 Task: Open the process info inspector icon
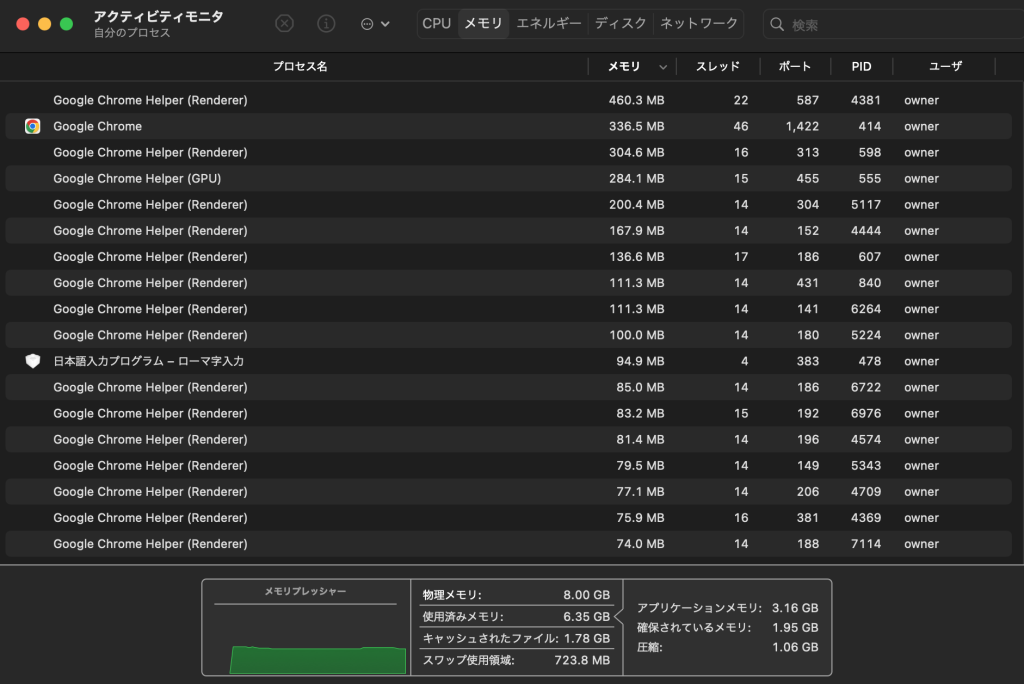[326, 24]
